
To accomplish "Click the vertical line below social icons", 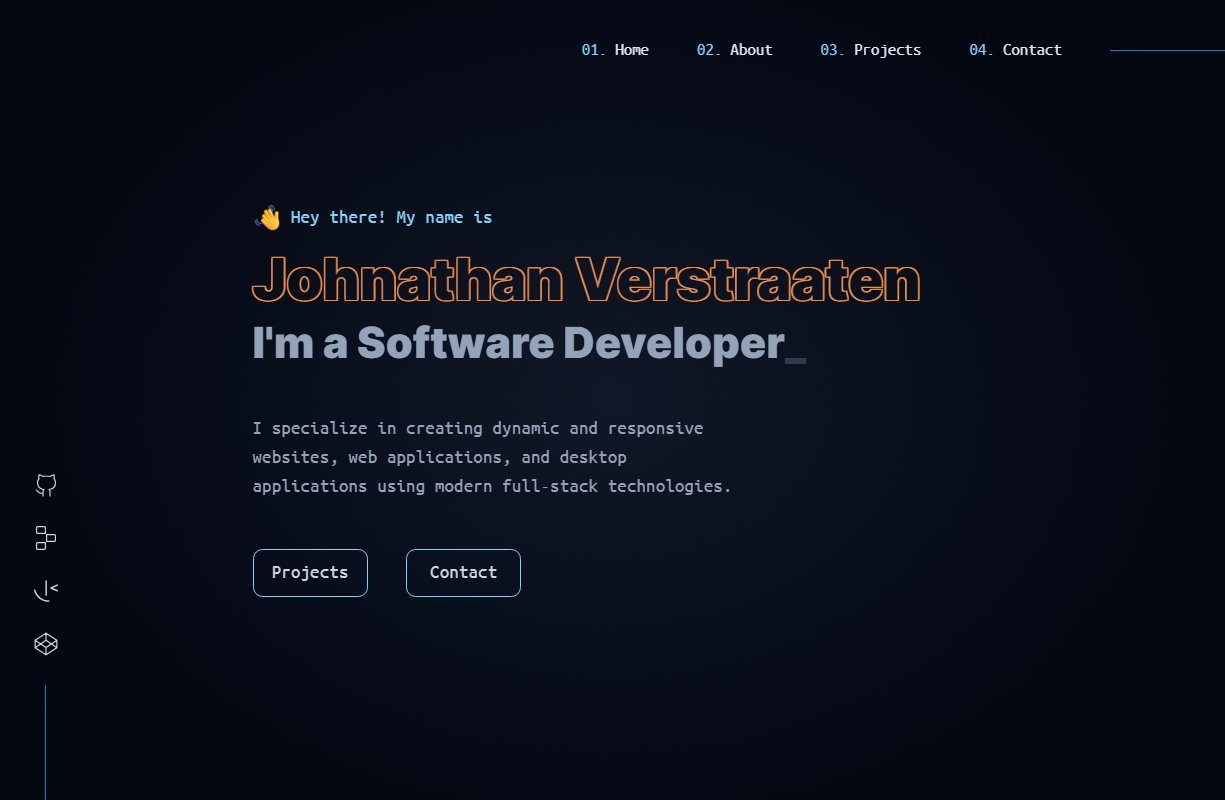I will tap(46, 740).
